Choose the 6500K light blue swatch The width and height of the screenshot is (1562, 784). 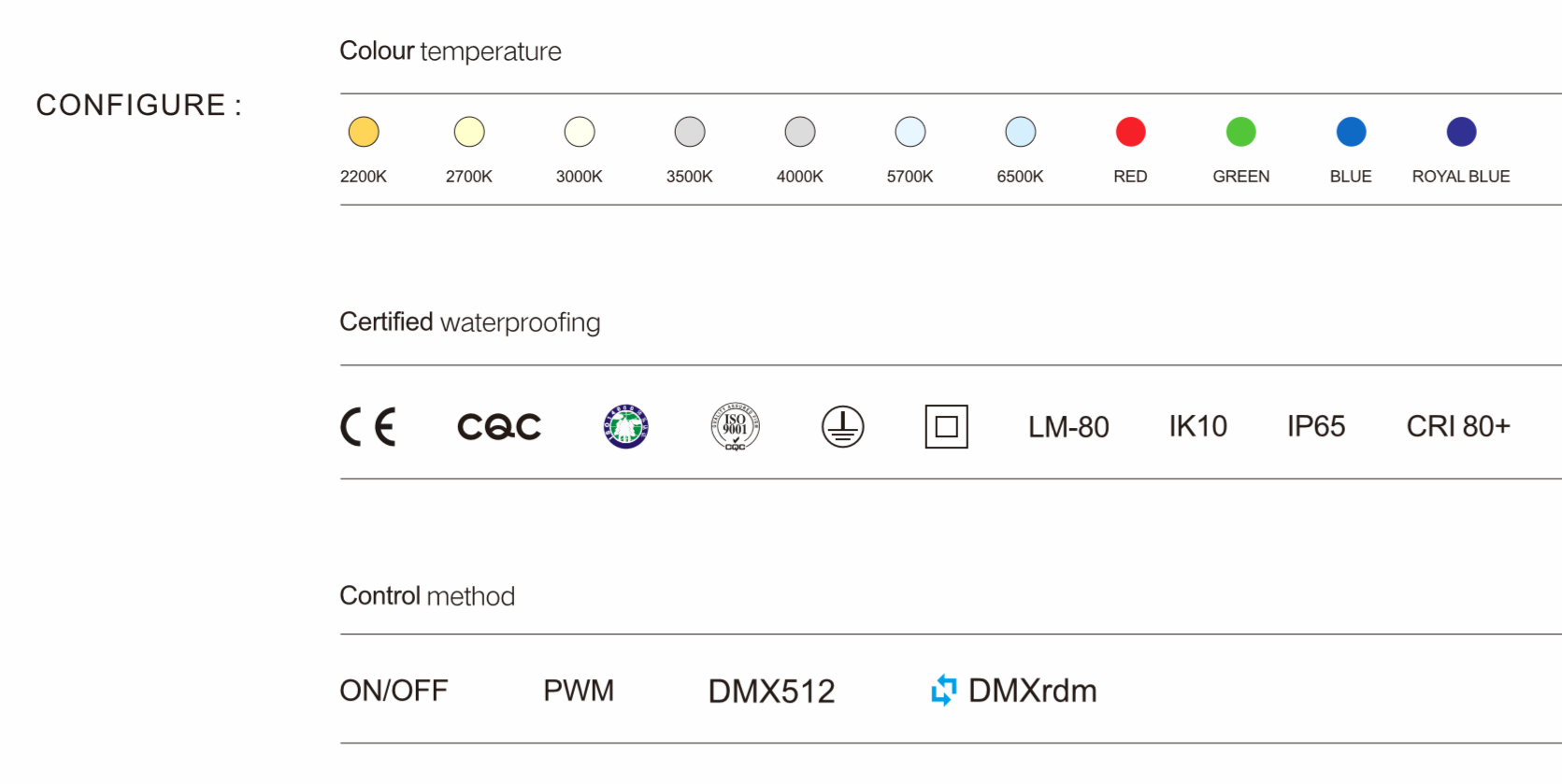click(1021, 132)
